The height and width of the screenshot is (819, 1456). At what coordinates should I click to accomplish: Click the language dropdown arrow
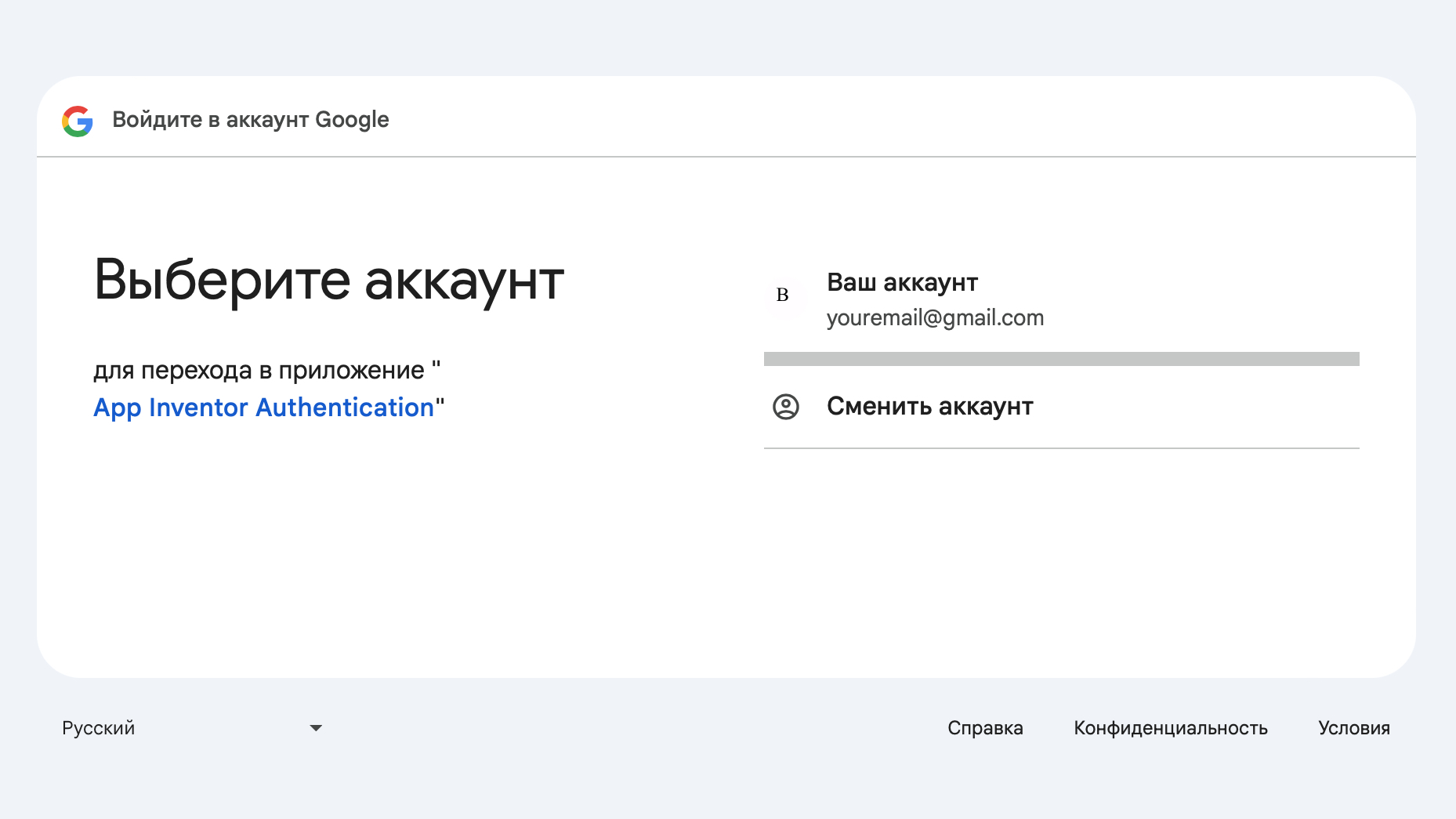[316, 728]
